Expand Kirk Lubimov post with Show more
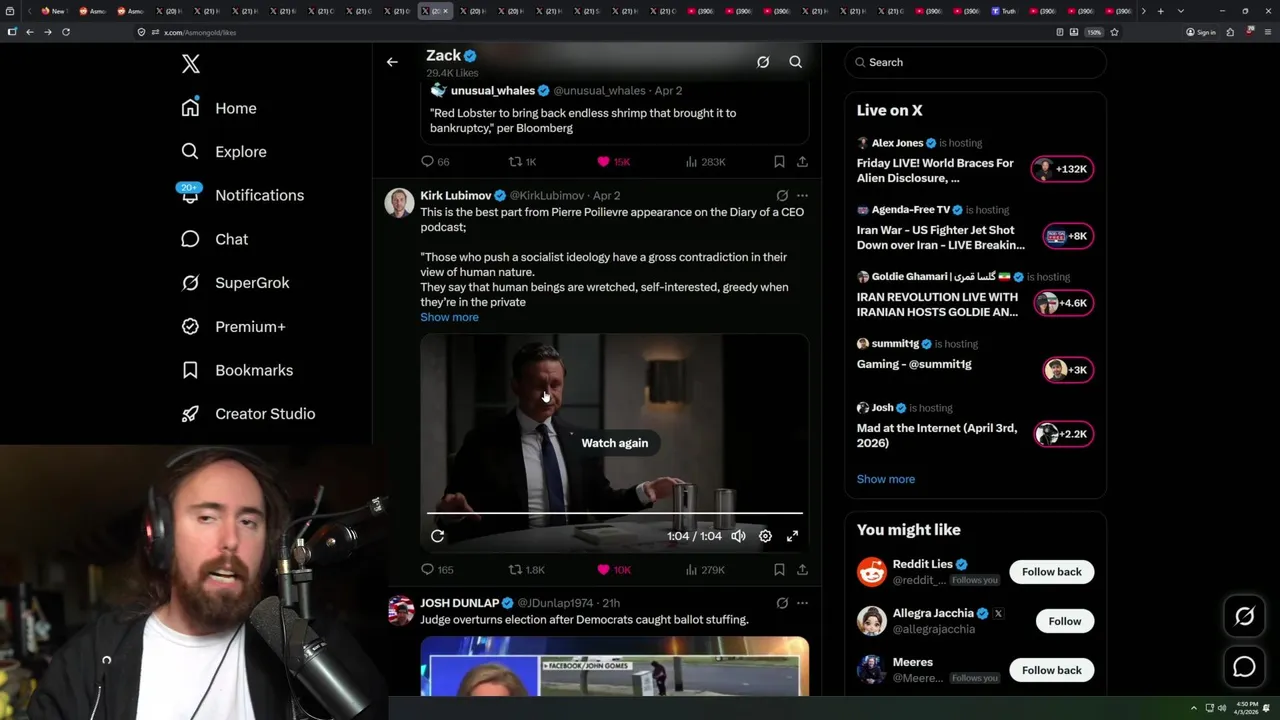Screen dimensions: 1280x720 coord(449,317)
